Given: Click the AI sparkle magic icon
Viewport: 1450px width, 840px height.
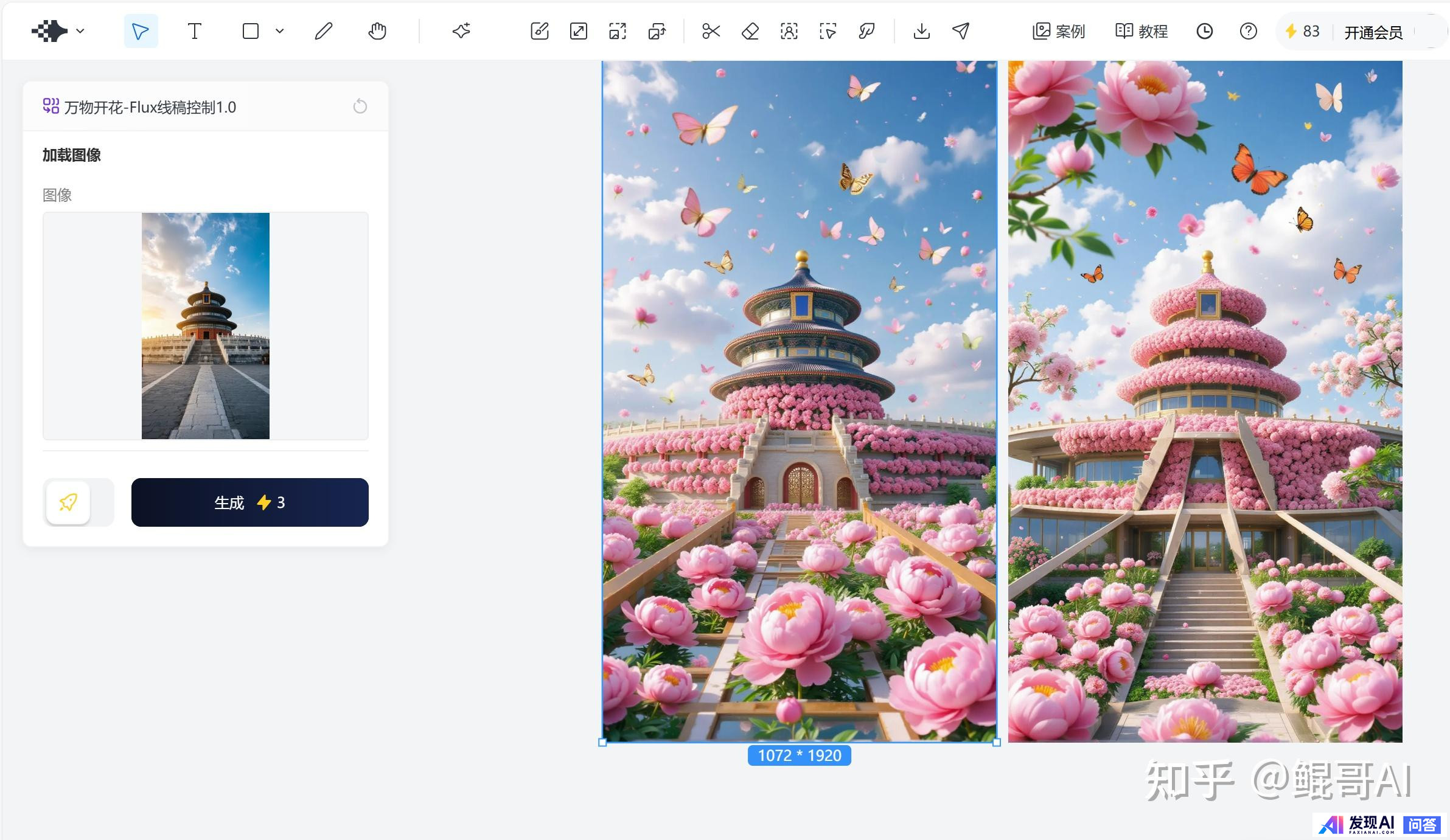Looking at the screenshot, I should [461, 31].
